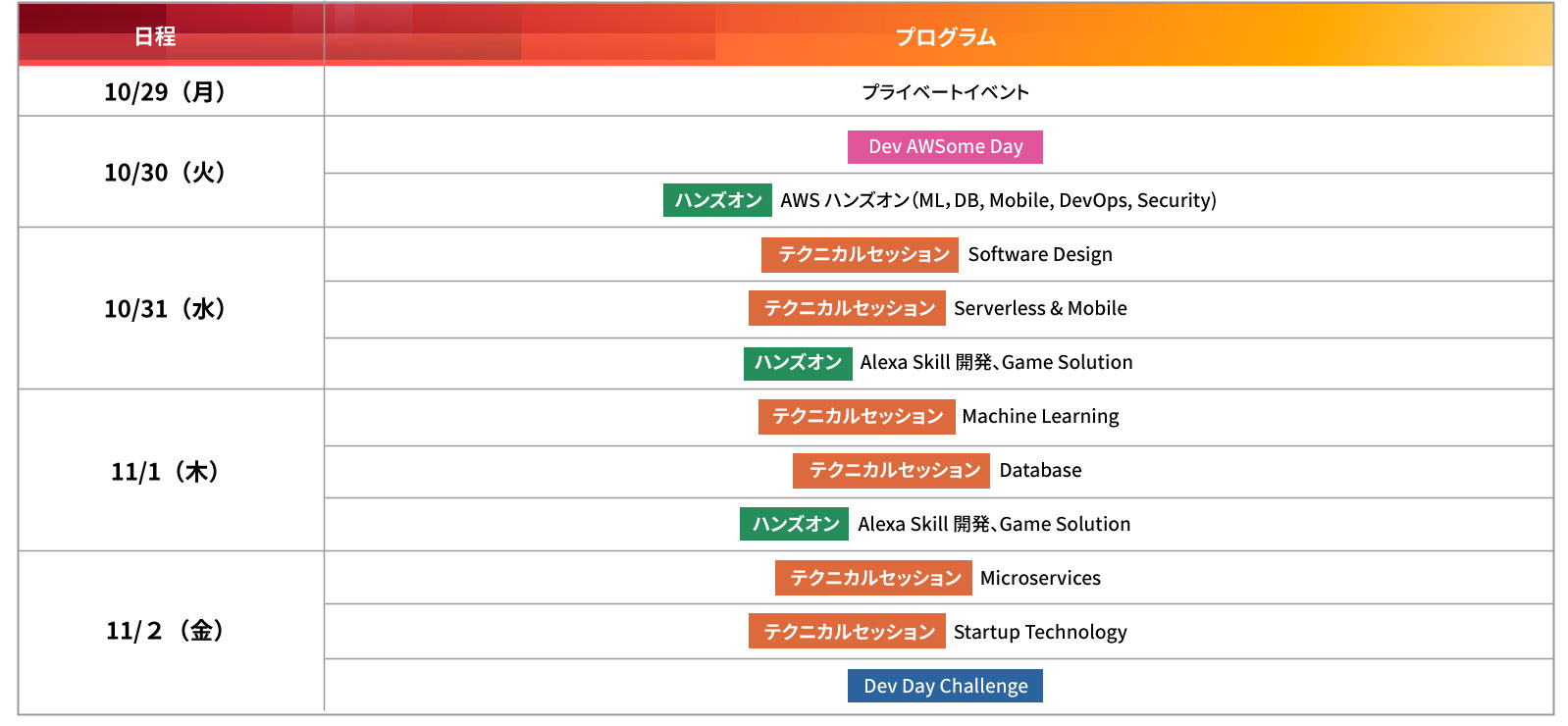Click the Machine Learning text
The width and height of the screenshot is (1568, 726).
(x=1040, y=417)
